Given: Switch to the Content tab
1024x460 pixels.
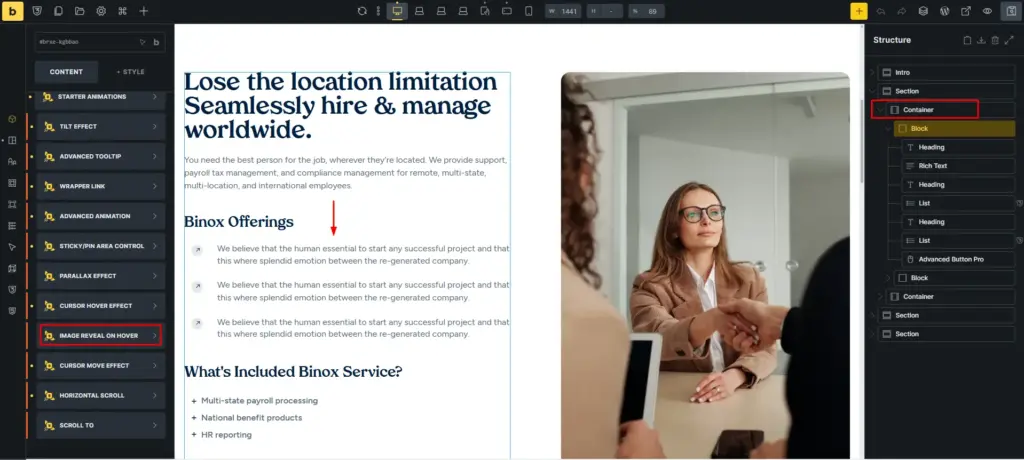Looking at the screenshot, I should tap(66, 72).
